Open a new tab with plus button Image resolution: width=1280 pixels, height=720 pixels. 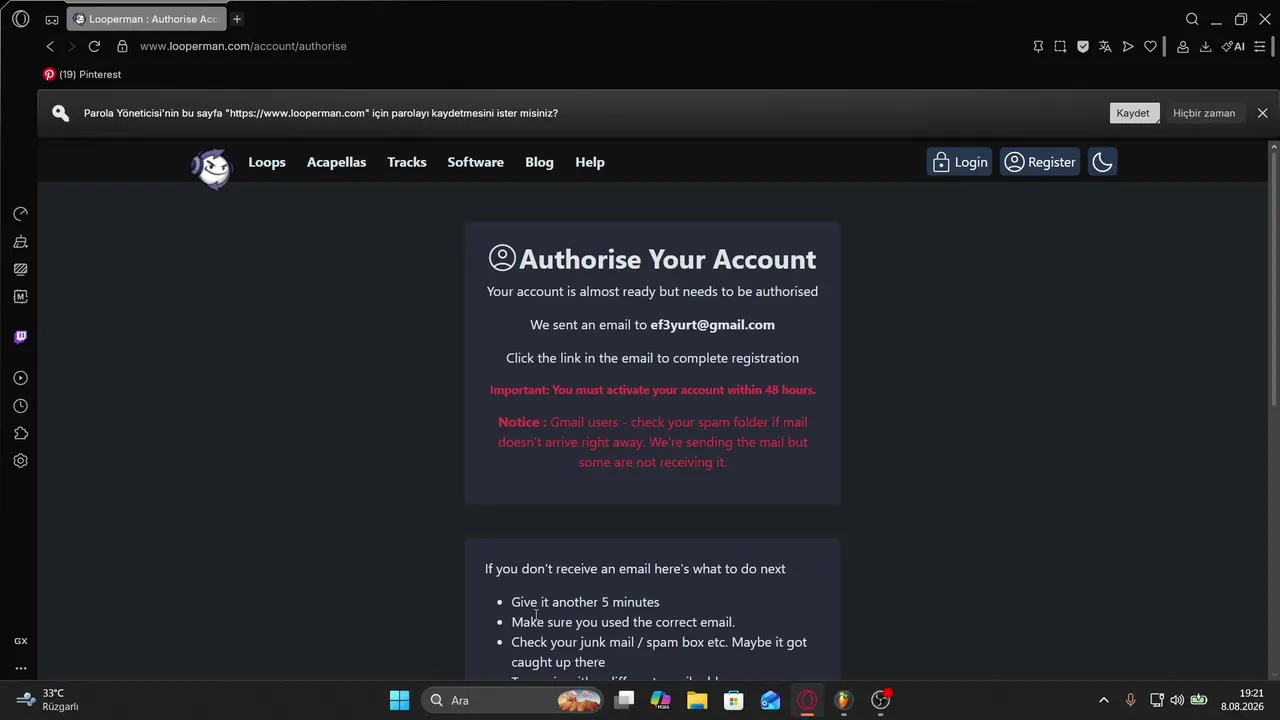(237, 19)
